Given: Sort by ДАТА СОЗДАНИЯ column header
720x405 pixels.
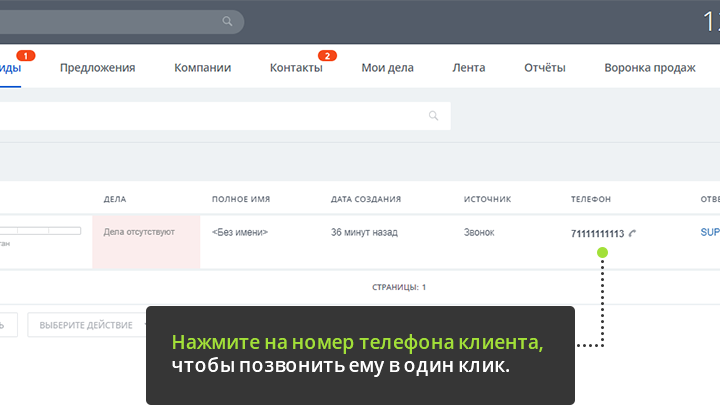Looking at the screenshot, I should pos(366,199).
